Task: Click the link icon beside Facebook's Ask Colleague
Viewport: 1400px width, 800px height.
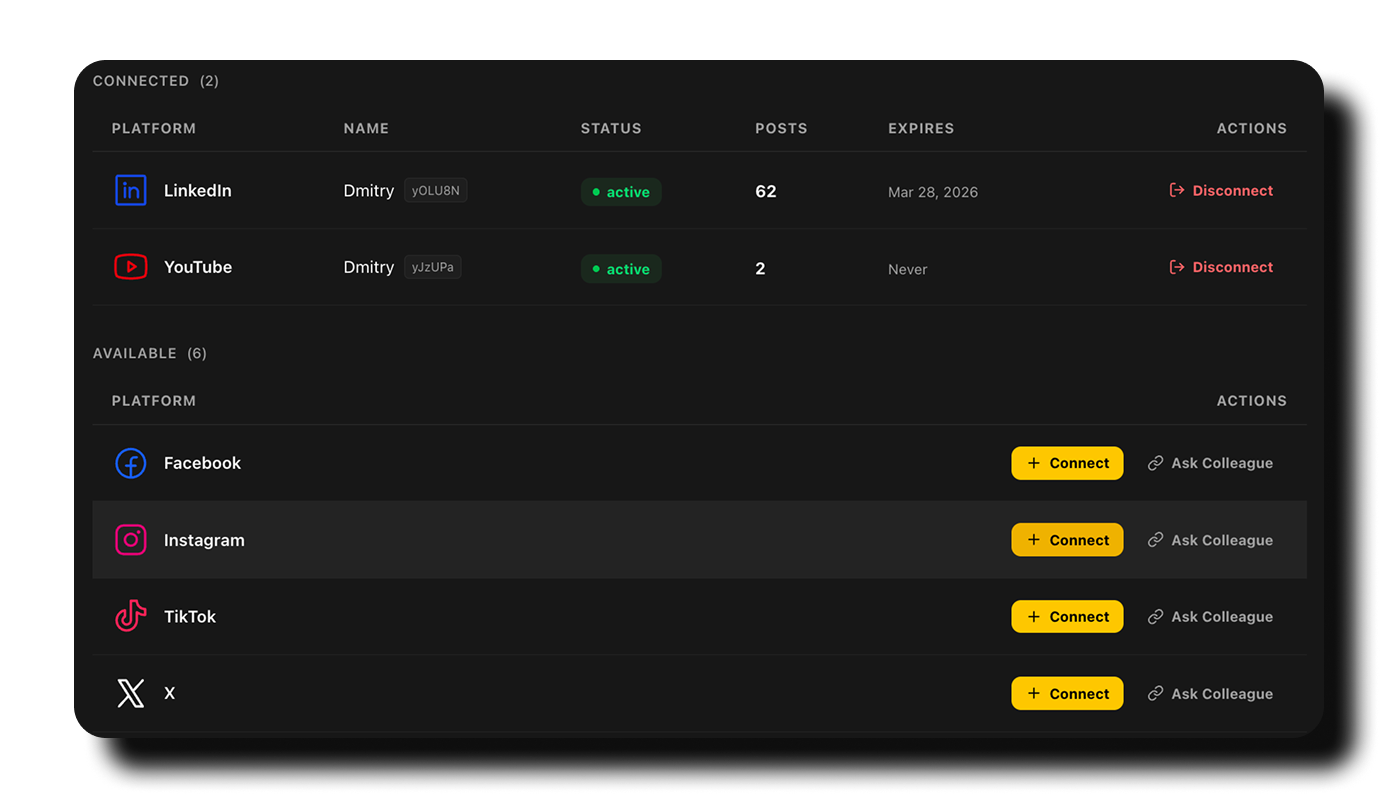Action: click(x=1157, y=463)
